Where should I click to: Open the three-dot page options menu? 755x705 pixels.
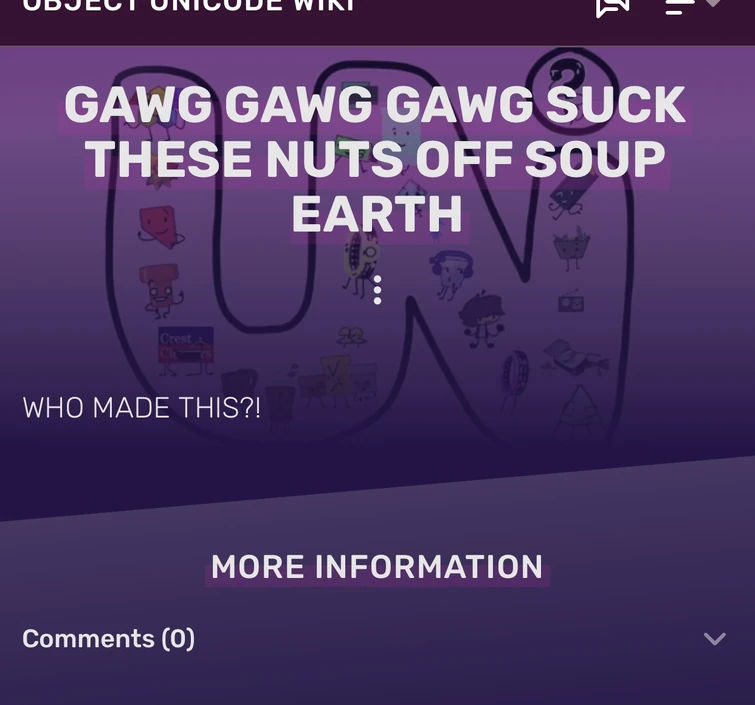(378, 290)
